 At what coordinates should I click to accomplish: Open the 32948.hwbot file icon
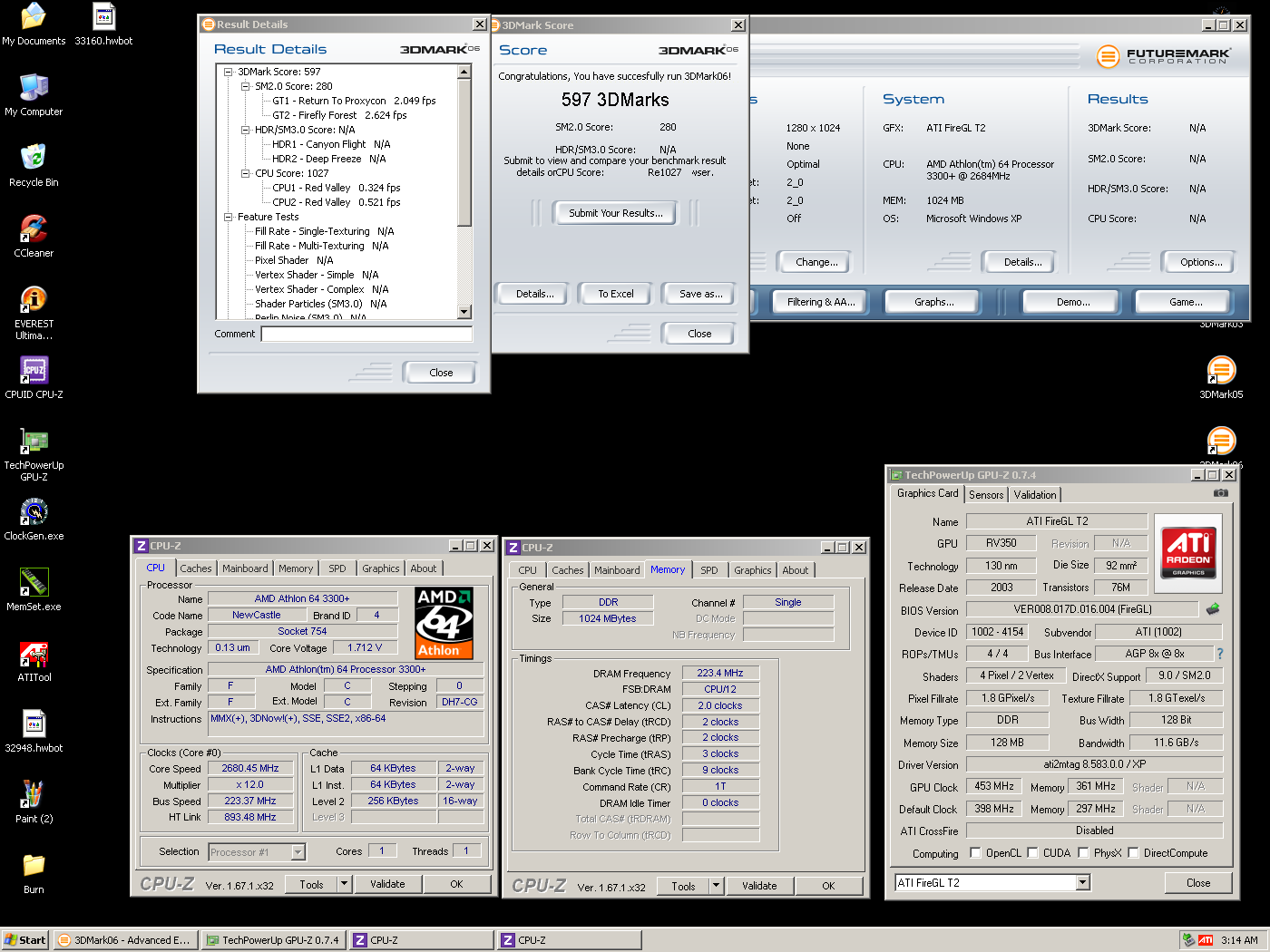point(34,732)
